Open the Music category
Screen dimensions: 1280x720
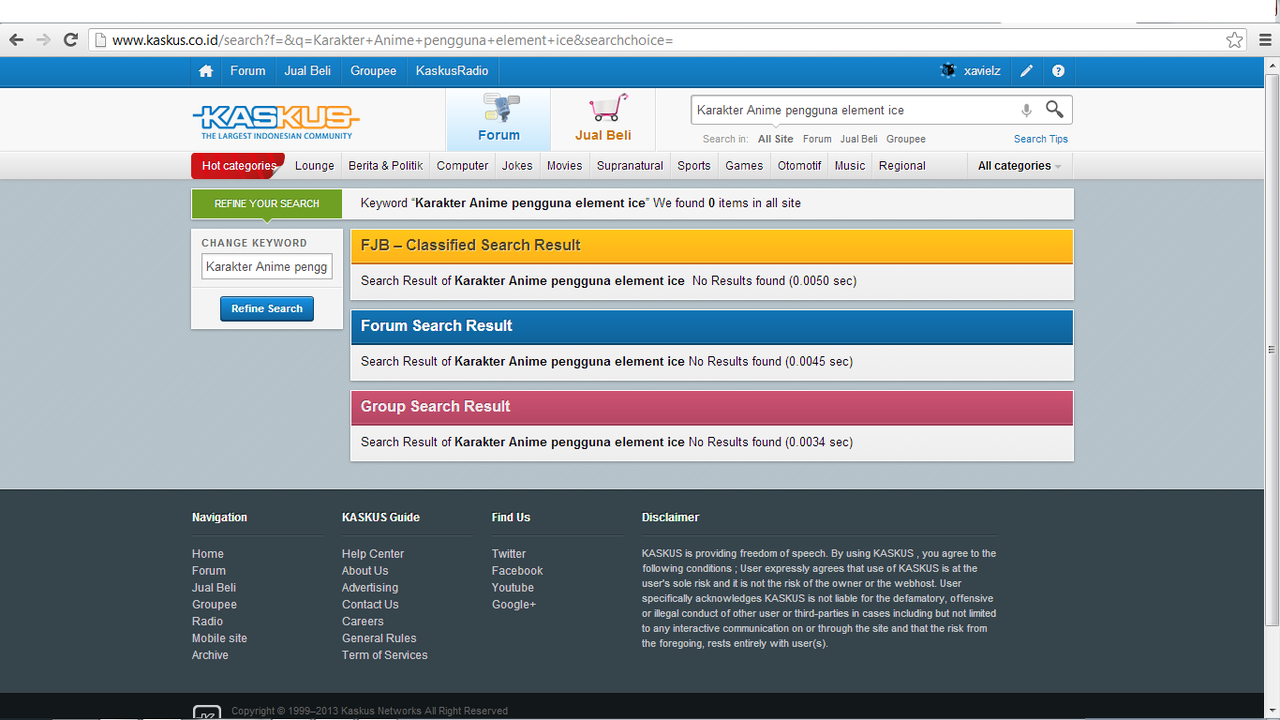850,166
